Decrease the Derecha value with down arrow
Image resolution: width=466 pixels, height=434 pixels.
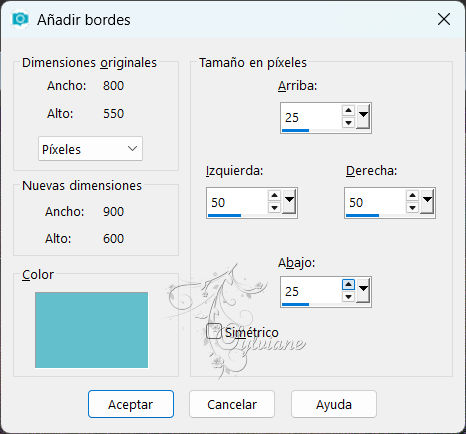click(x=412, y=208)
